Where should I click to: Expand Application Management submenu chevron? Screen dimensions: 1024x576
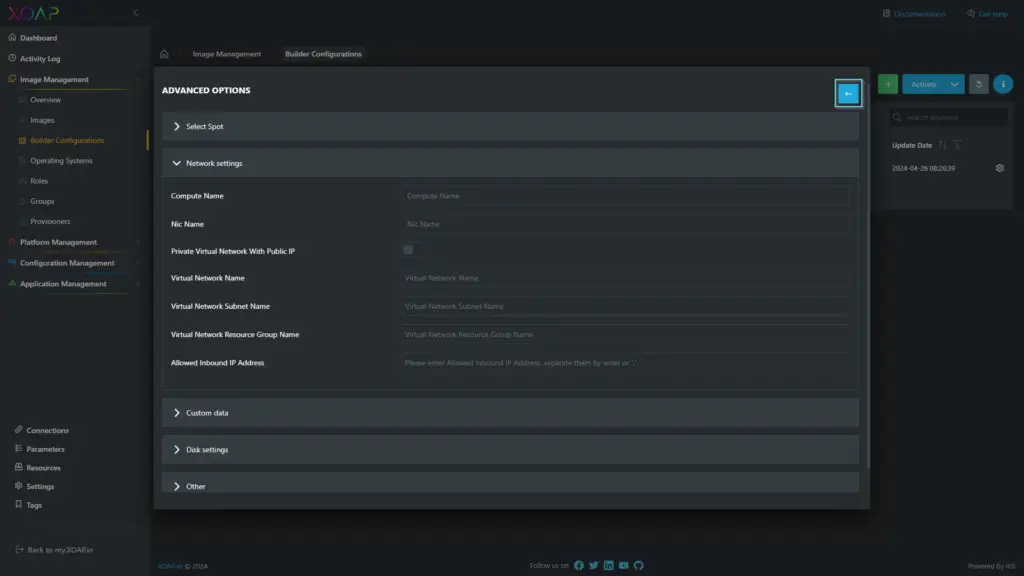click(x=138, y=284)
